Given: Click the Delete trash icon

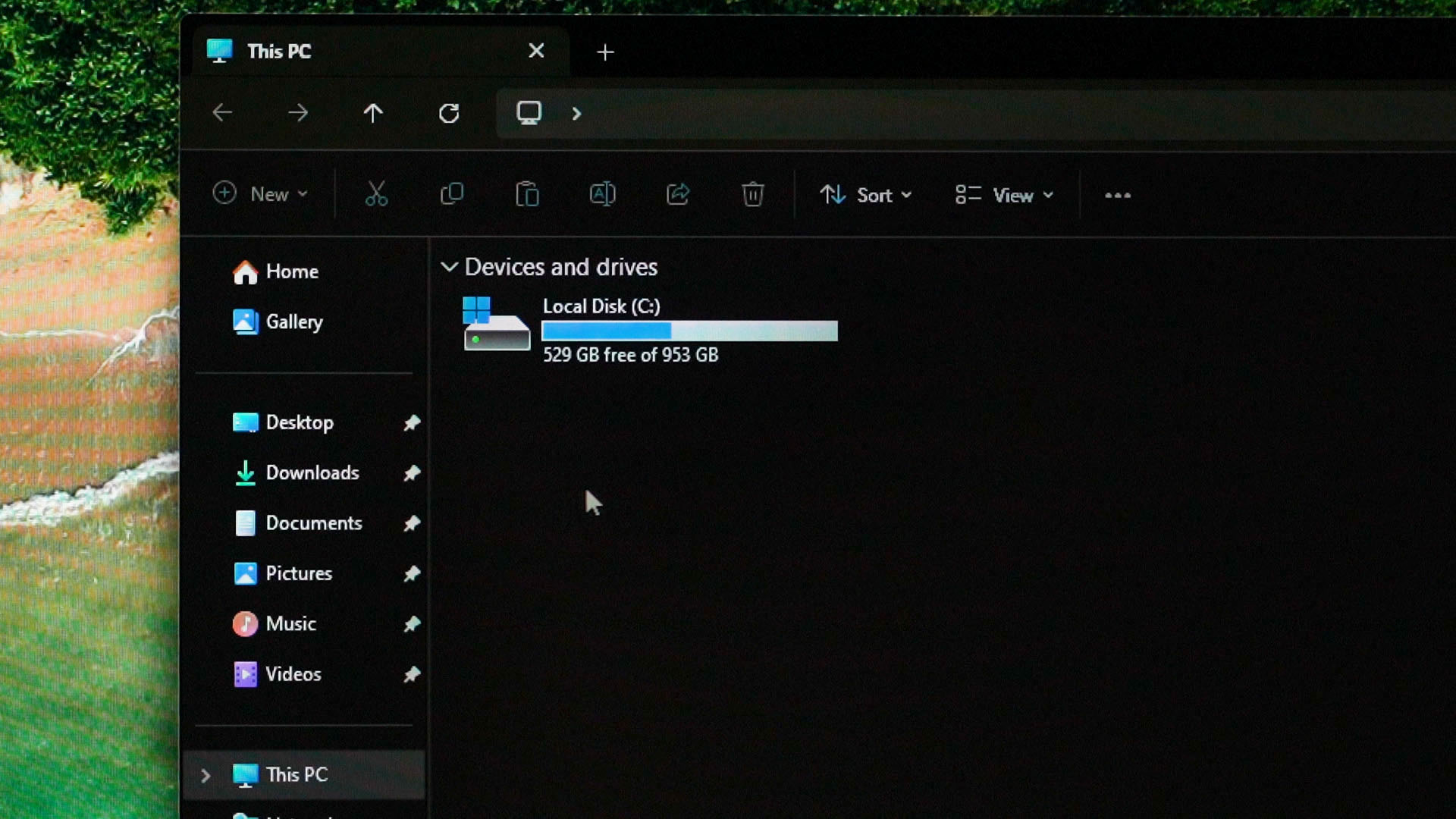Looking at the screenshot, I should (x=752, y=194).
